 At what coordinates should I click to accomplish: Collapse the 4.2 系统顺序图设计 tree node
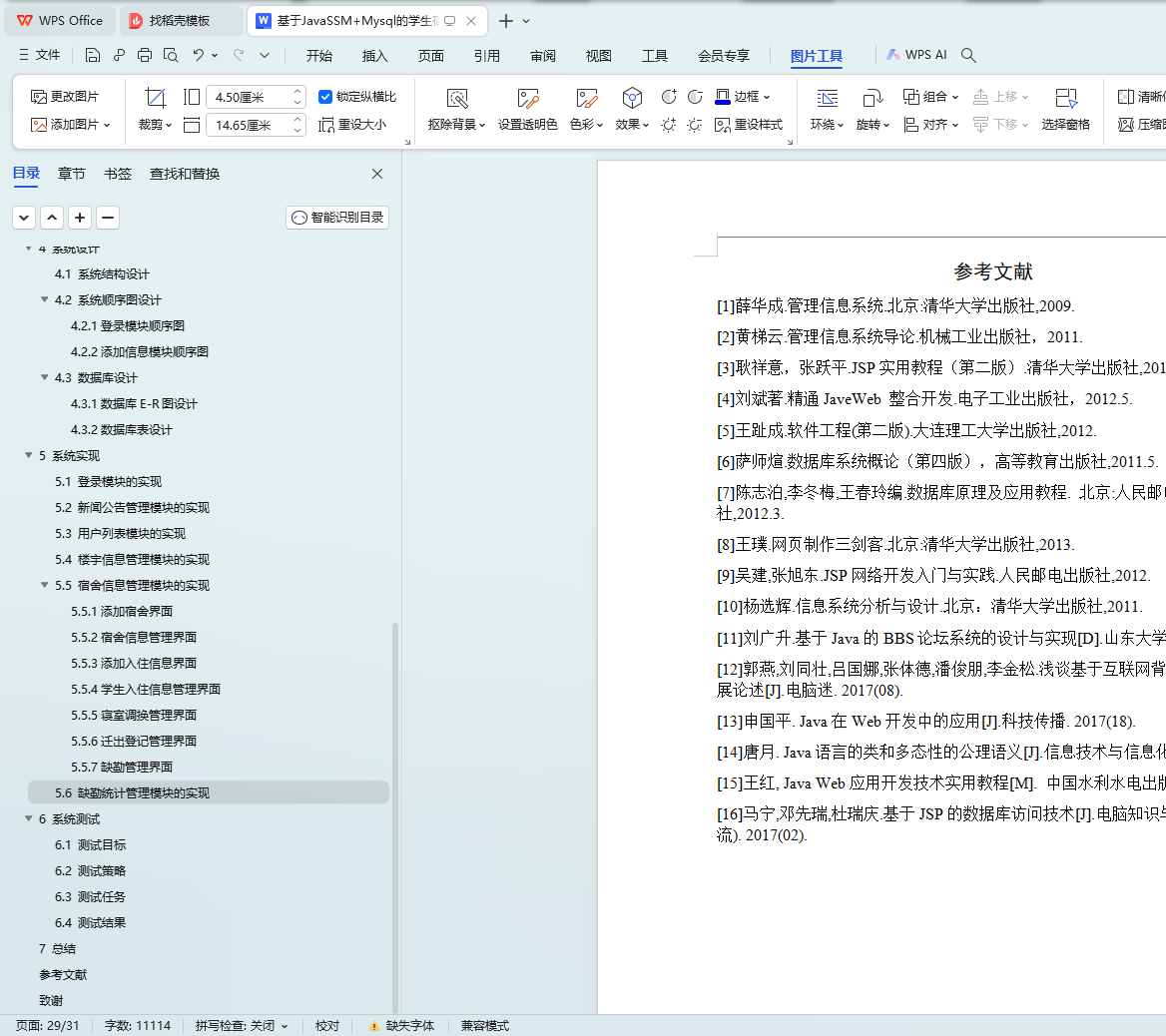point(45,299)
